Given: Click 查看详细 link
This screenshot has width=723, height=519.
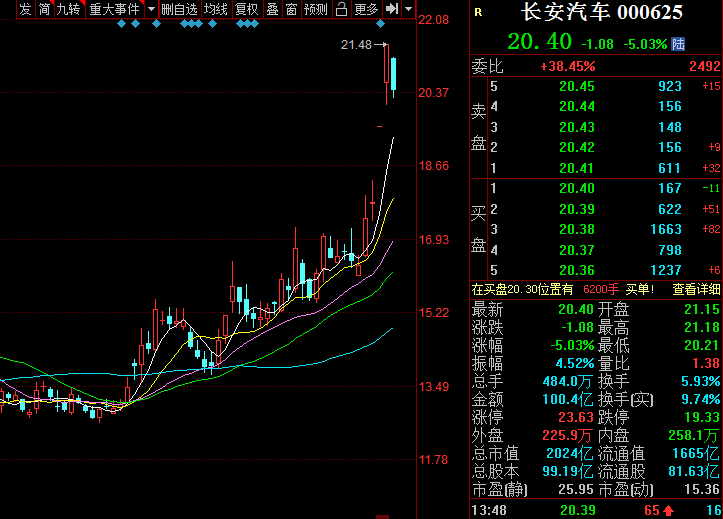Looking at the screenshot, I should [x=696, y=289].
